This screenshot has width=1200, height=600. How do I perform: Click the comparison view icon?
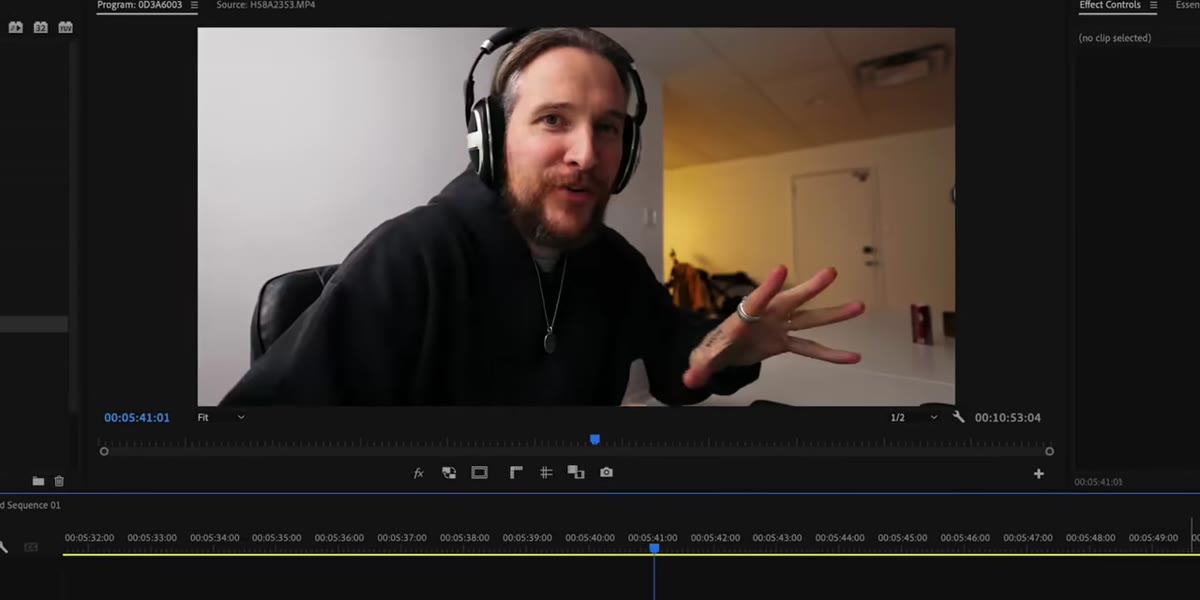pyautogui.click(x=576, y=473)
